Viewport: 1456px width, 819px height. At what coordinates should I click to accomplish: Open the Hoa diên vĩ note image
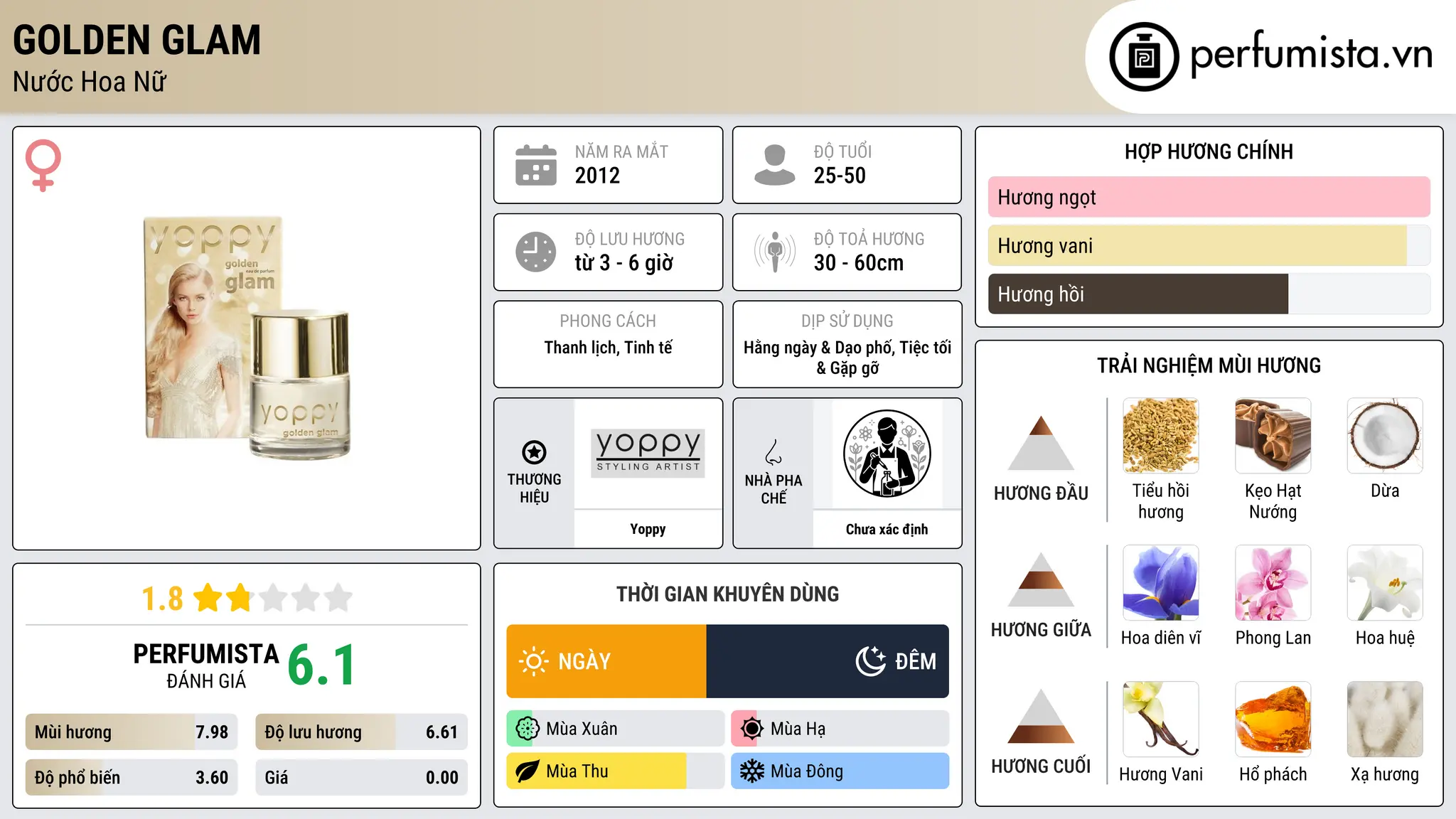coord(1160,583)
